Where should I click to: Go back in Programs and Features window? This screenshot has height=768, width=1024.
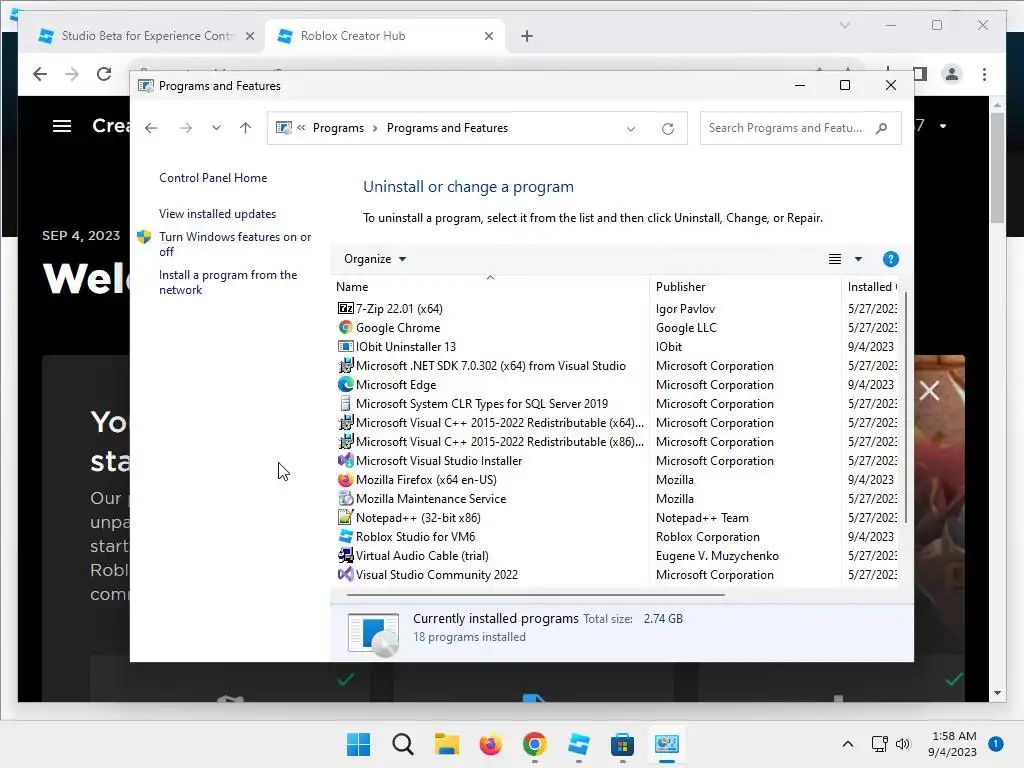(x=151, y=128)
